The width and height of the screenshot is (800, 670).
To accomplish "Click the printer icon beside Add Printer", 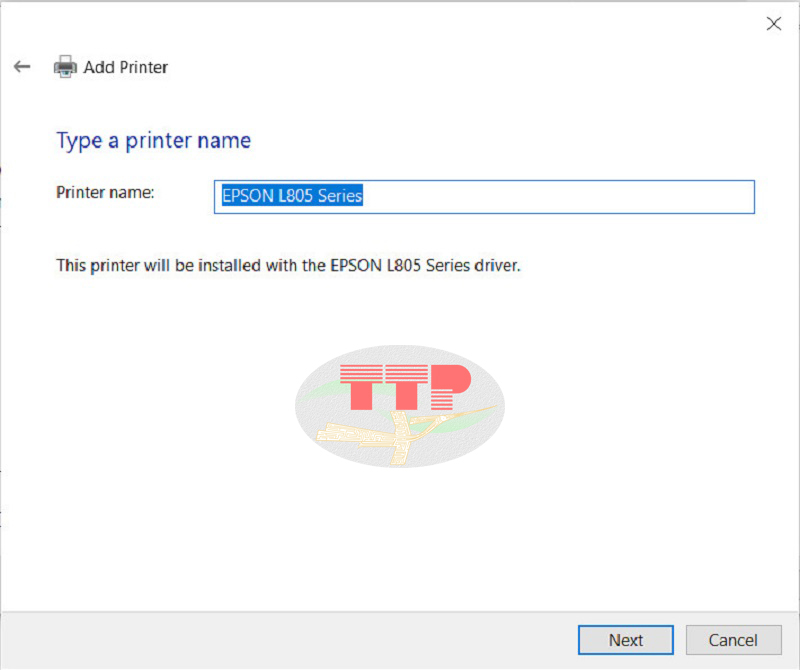I will click(65, 66).
